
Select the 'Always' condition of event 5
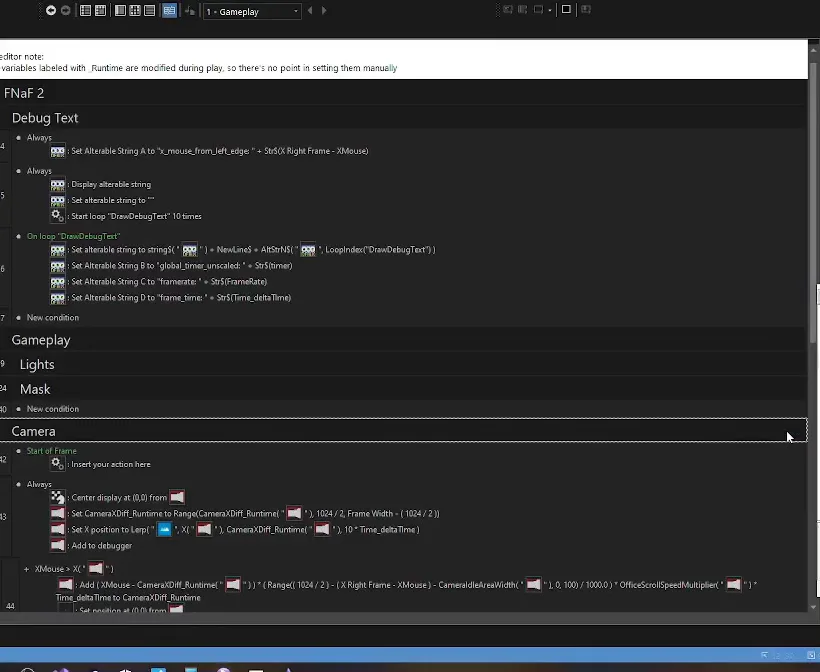tap(39, 171)
